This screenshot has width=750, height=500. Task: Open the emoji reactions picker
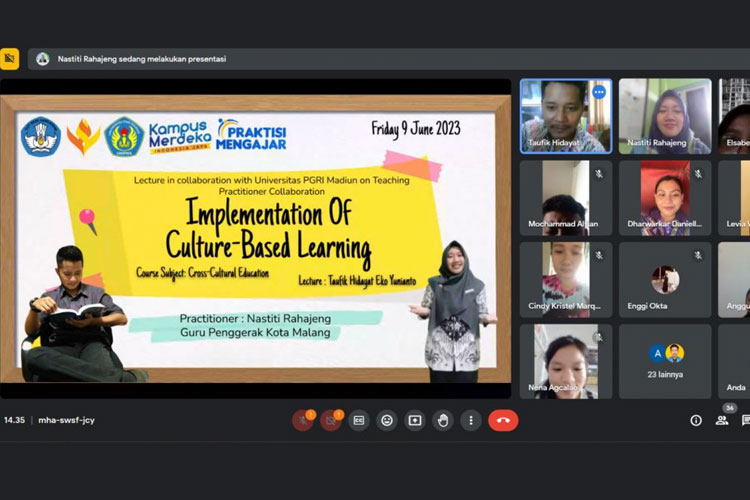tap(387, 421)
